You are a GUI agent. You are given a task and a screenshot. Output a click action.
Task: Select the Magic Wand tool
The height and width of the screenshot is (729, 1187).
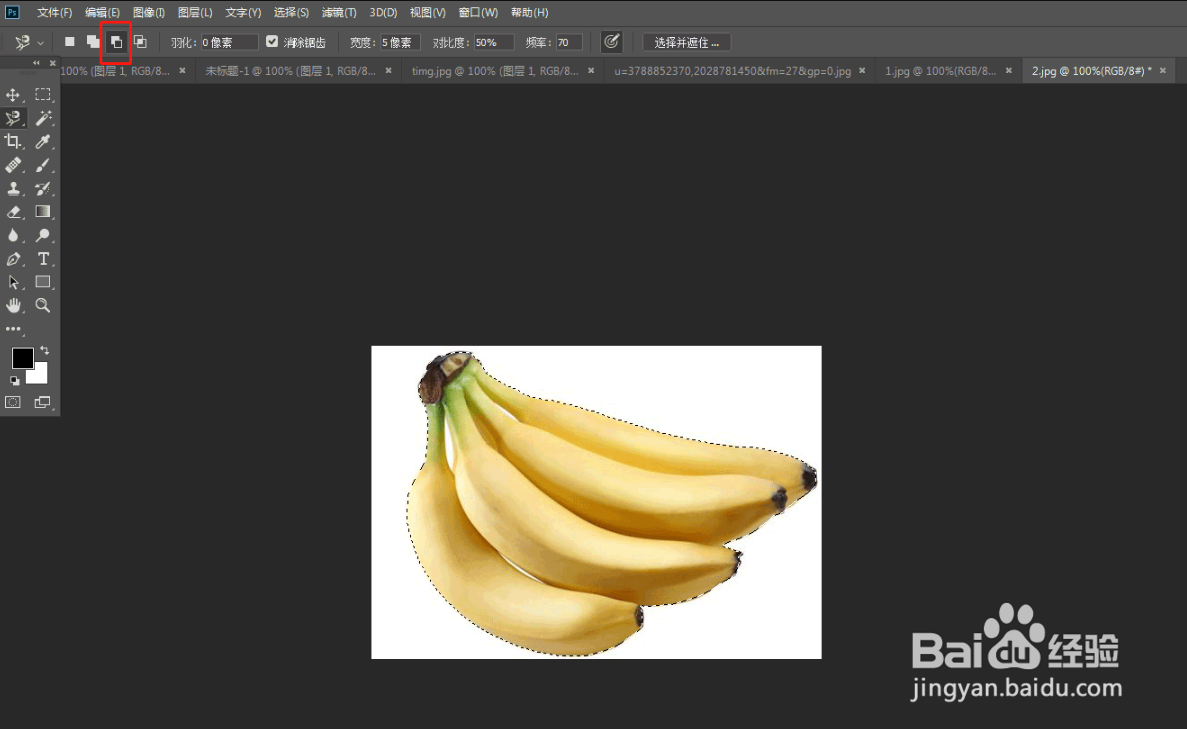[x=43, y=118]
